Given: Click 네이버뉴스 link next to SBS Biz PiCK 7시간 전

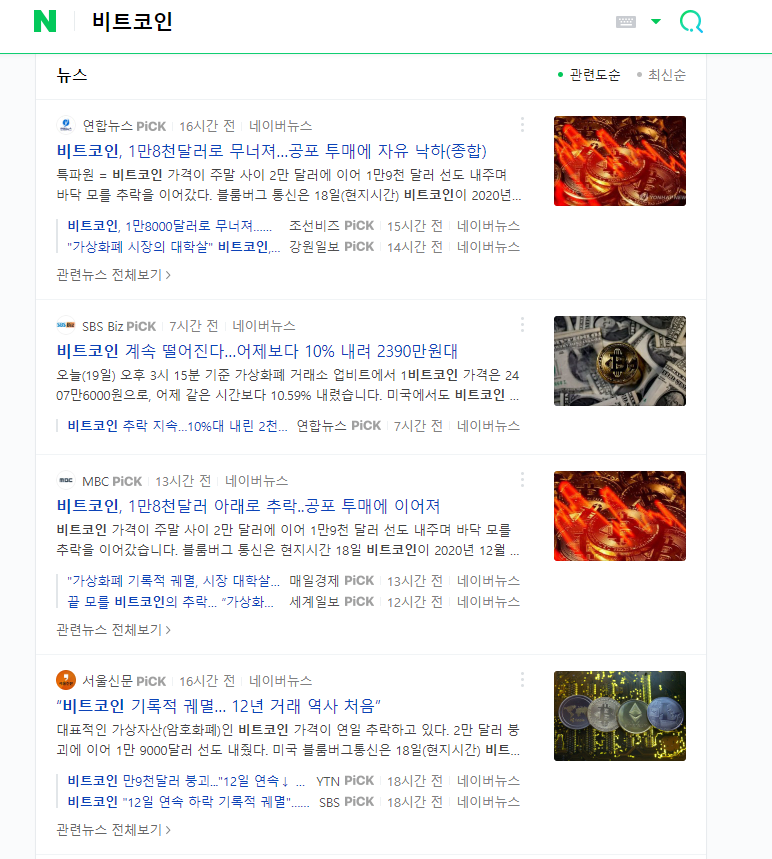Looking at the screenshot, I should [264, 326].
